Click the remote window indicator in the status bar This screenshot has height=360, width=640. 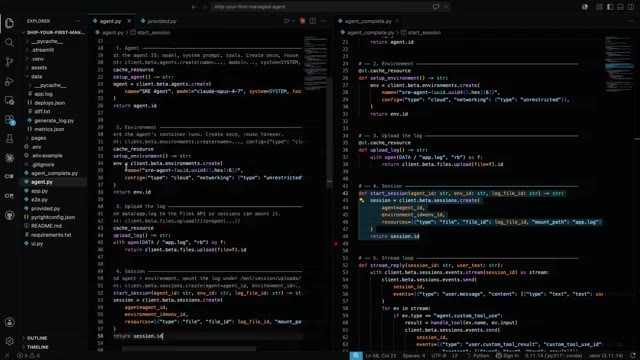coord(7,356)
